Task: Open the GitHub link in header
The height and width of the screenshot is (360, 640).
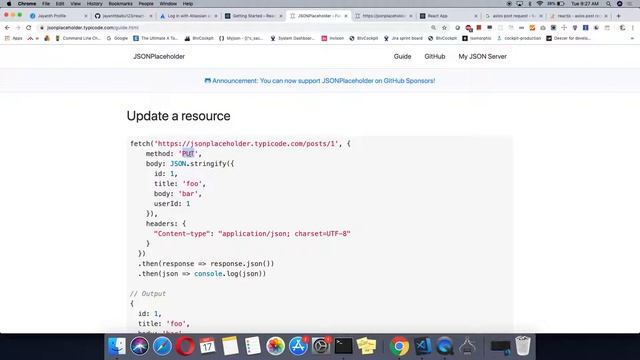Action: (x=434, y=56)
